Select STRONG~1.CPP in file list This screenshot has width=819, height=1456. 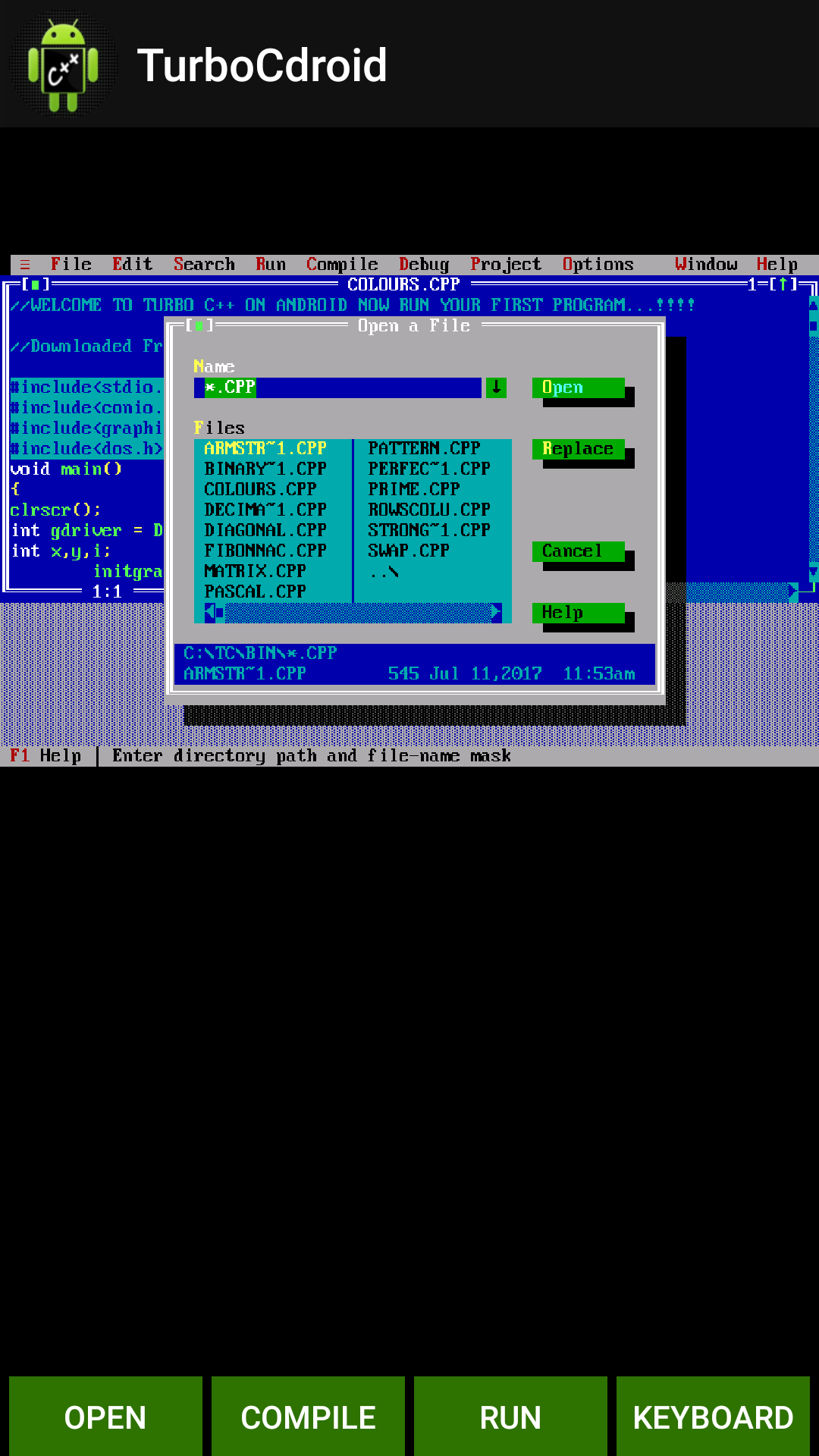click(x=429, y=531)
